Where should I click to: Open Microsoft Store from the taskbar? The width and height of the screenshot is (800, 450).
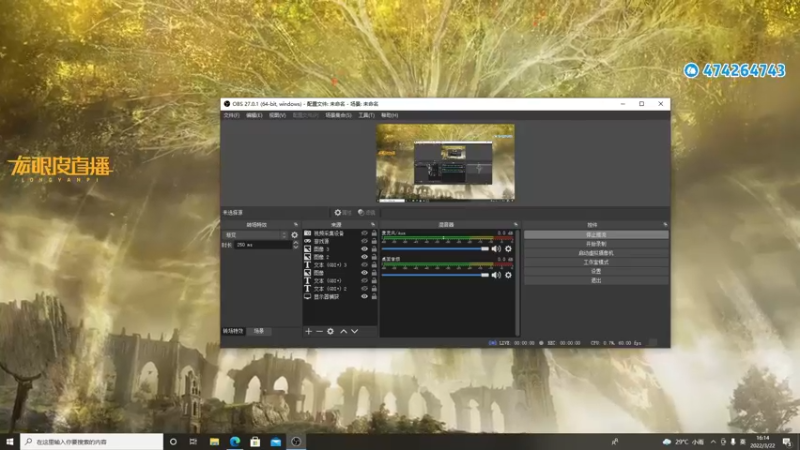[x=255, y=442]
